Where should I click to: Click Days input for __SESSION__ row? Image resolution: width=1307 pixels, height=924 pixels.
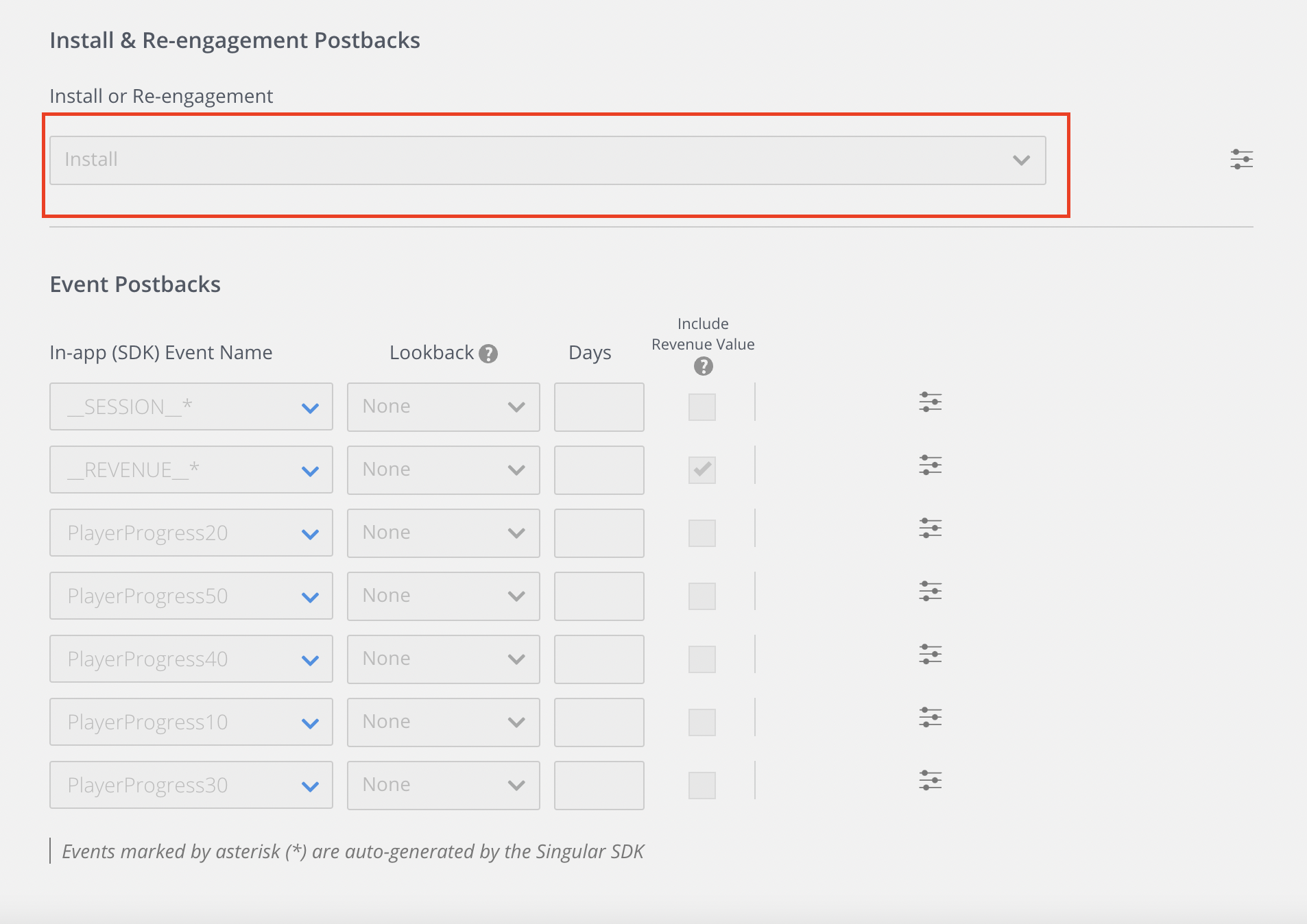click(x=599, y=407)
